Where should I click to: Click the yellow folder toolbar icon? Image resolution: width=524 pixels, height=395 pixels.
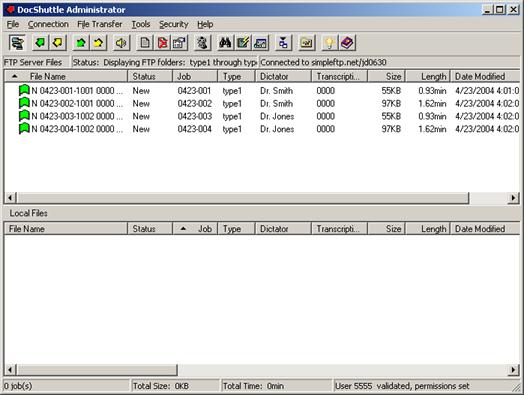[307, 43]
